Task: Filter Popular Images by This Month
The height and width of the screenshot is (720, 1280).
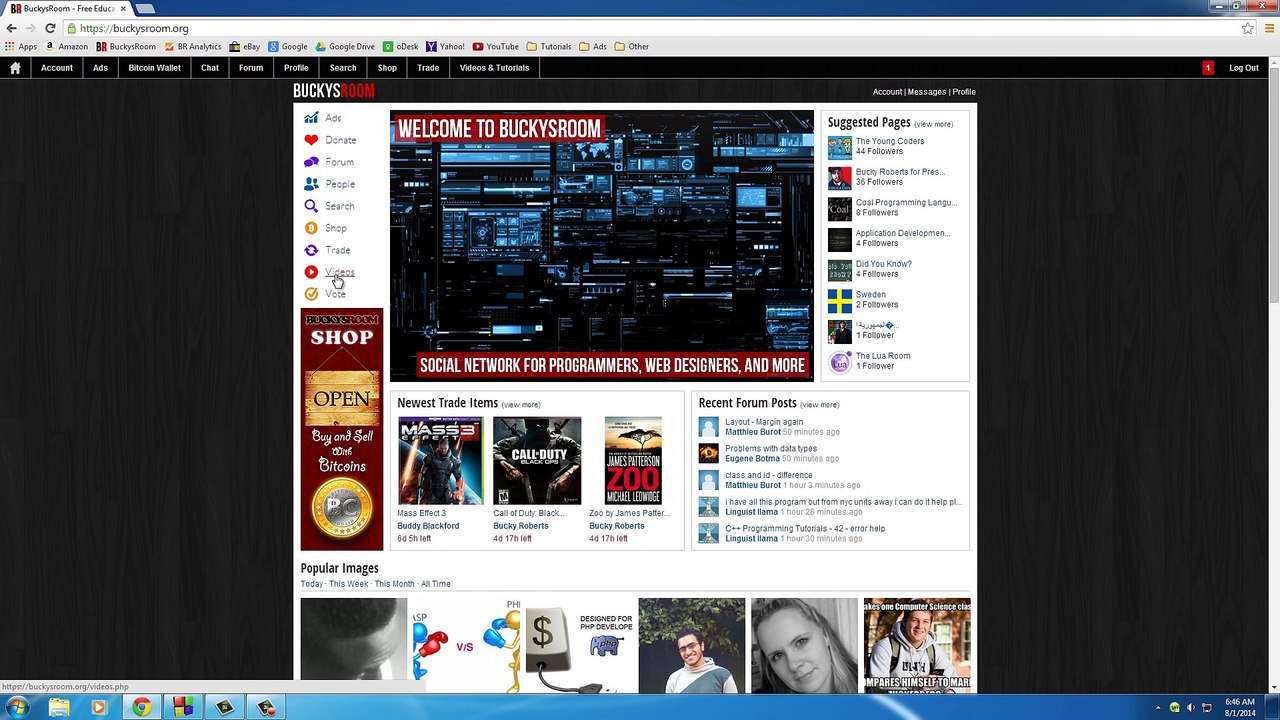Action: click(394, 584)
